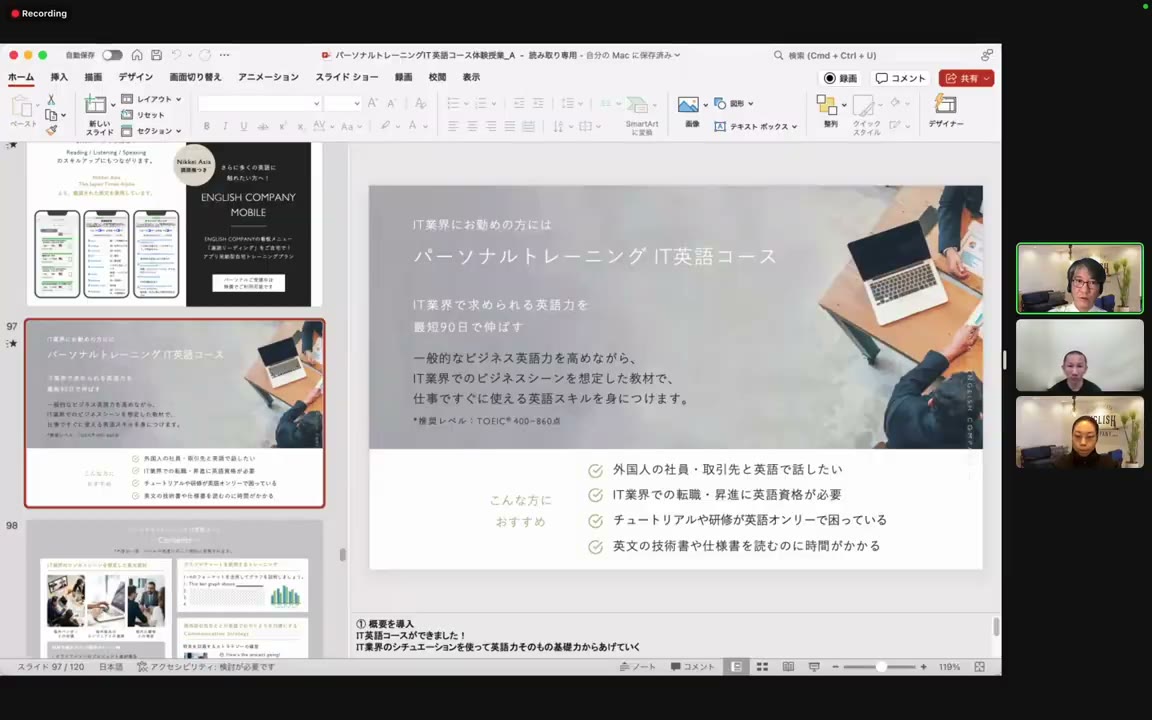This screenshot has width=1152, height=720.
Task: Switch to reading view book icon
Action: coord(788,667)
